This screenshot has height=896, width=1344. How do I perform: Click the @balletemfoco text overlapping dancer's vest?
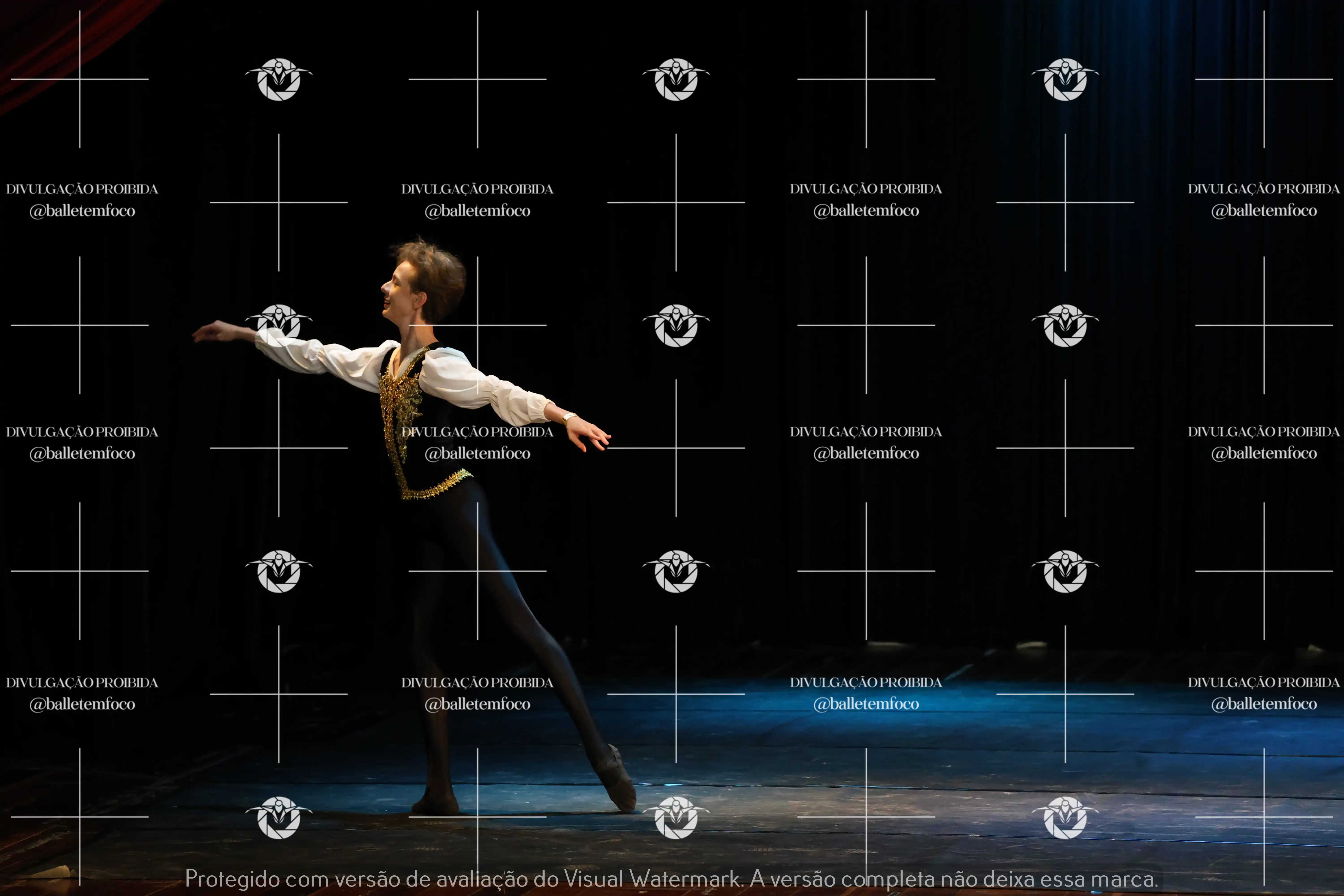click(478, 453)
